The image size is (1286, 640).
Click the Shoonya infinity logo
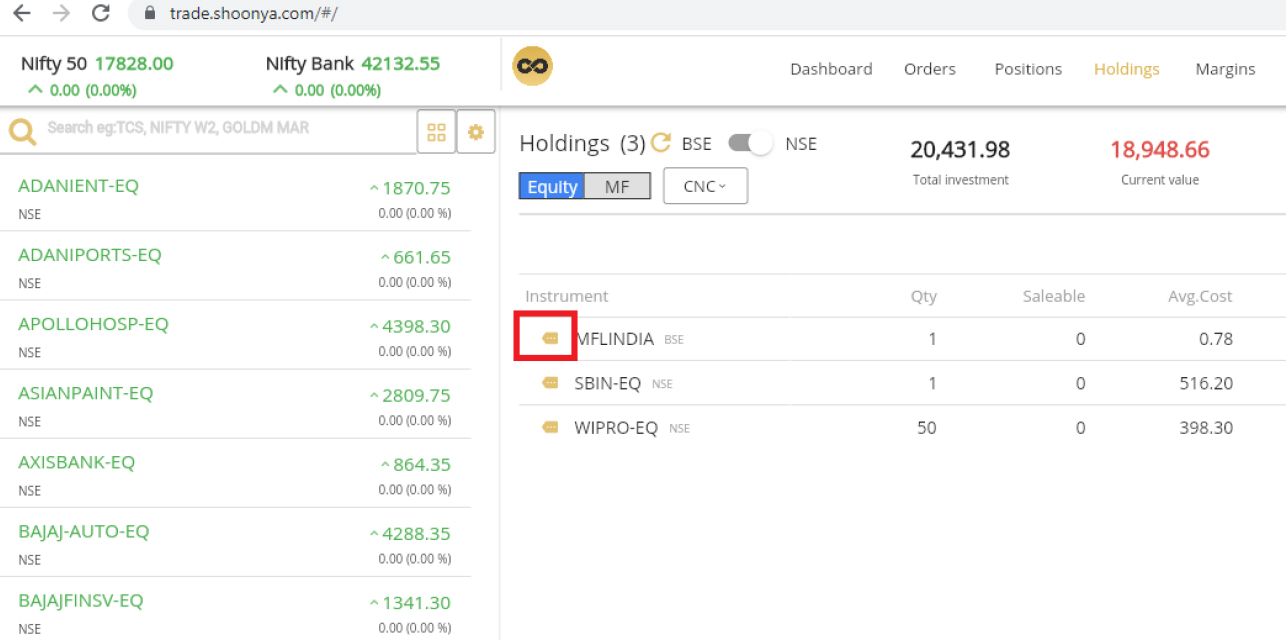coord(532,66)
